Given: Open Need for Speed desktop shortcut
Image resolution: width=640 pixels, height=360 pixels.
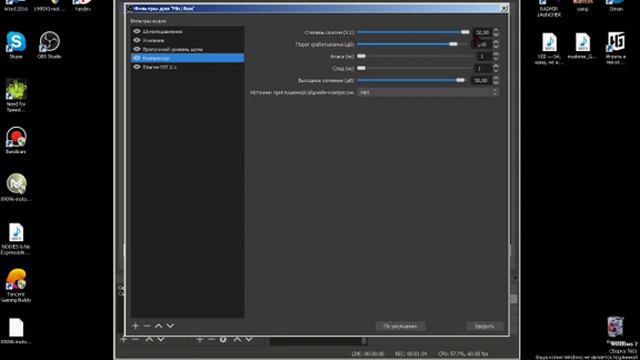Looking at the screenshot, I should (16, 95).
